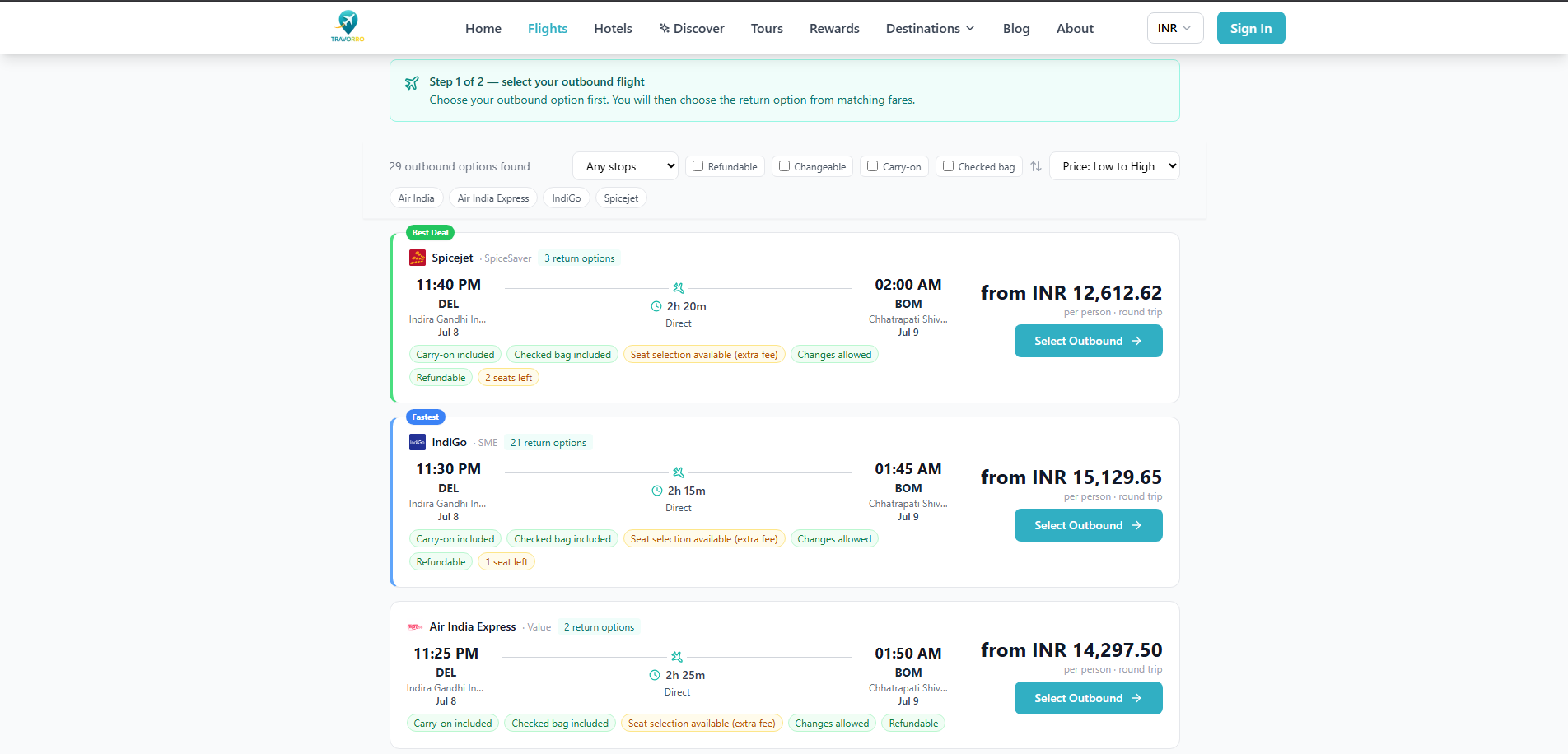
Task: Go to the Home page
Action: tap(483, 28)
